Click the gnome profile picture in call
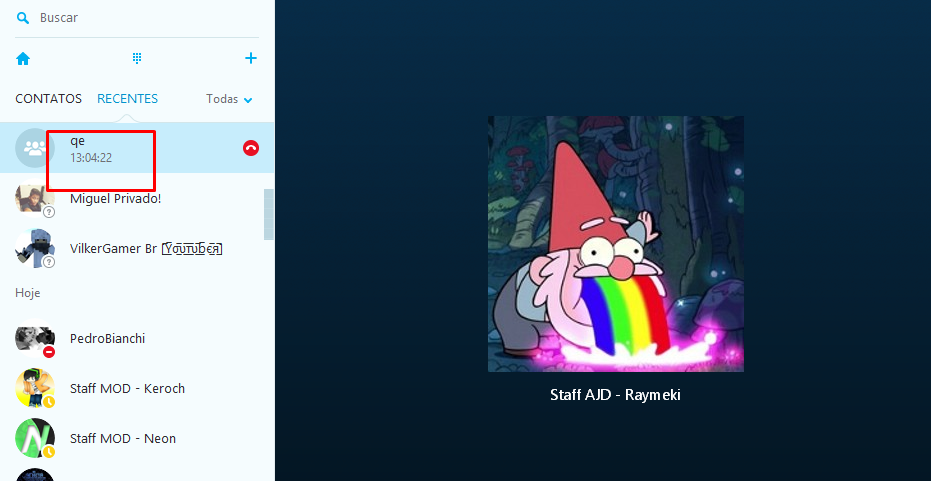 pos(616,244)
